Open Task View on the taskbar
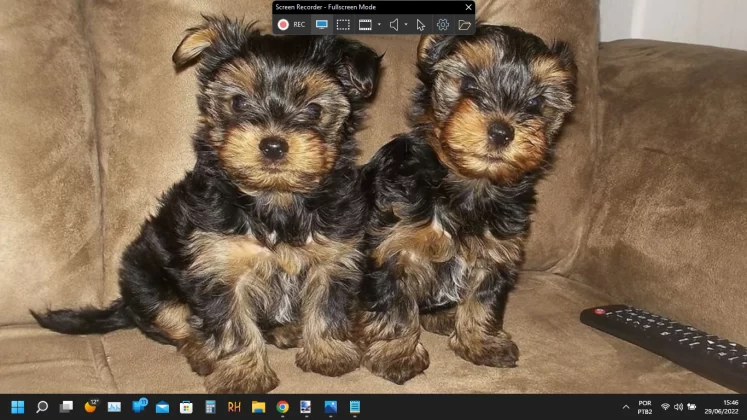 (x=66, y=407)
